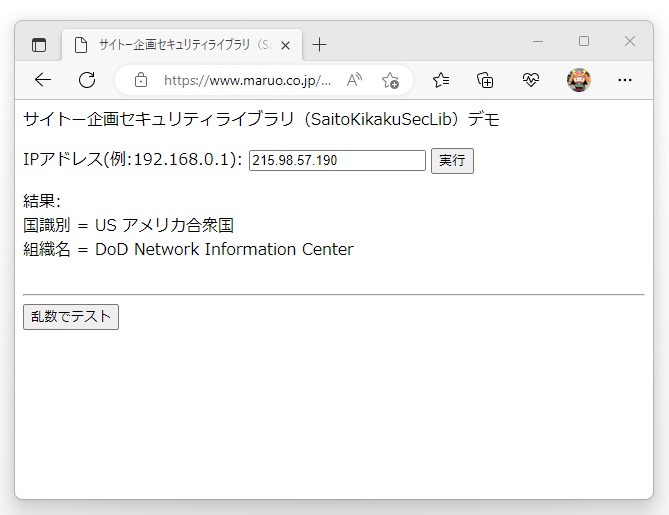Open the tab actions menu icon
This screenshot has height=515, width=669.
tap(39, 45)
